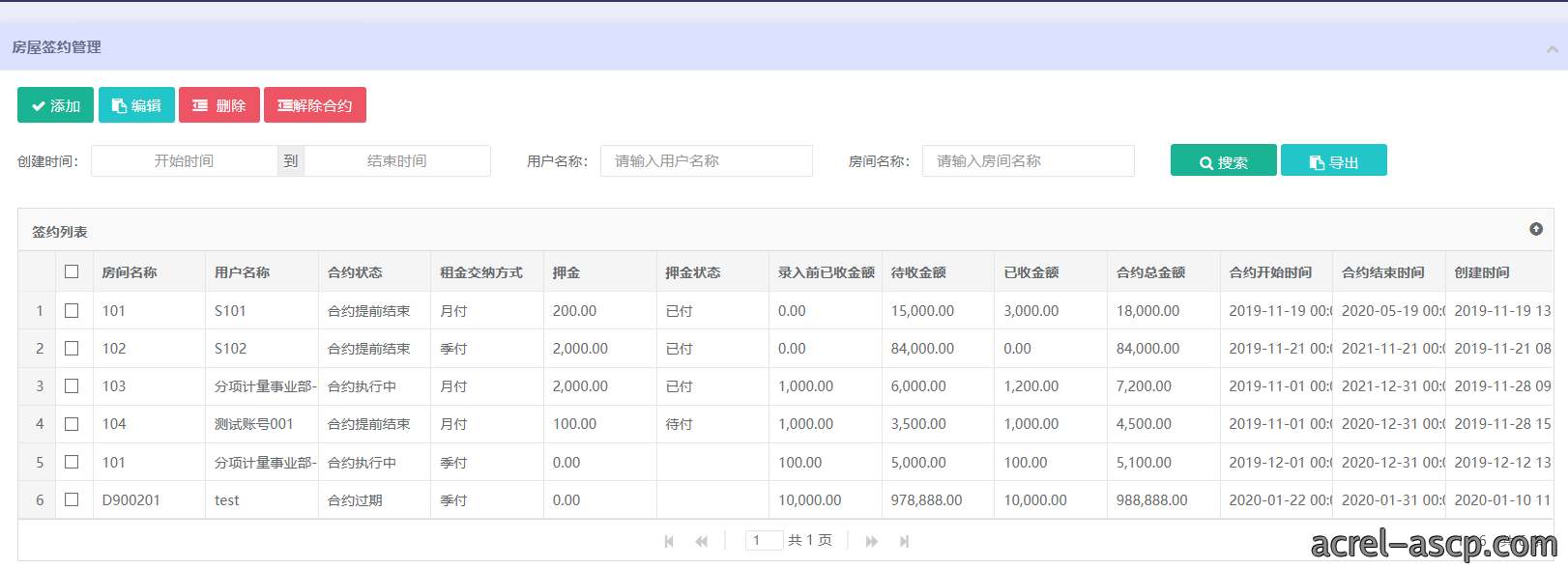Check the row 1 checkbox for room 101
This screenshot has width=1568, height=569.
pos(72,310)
